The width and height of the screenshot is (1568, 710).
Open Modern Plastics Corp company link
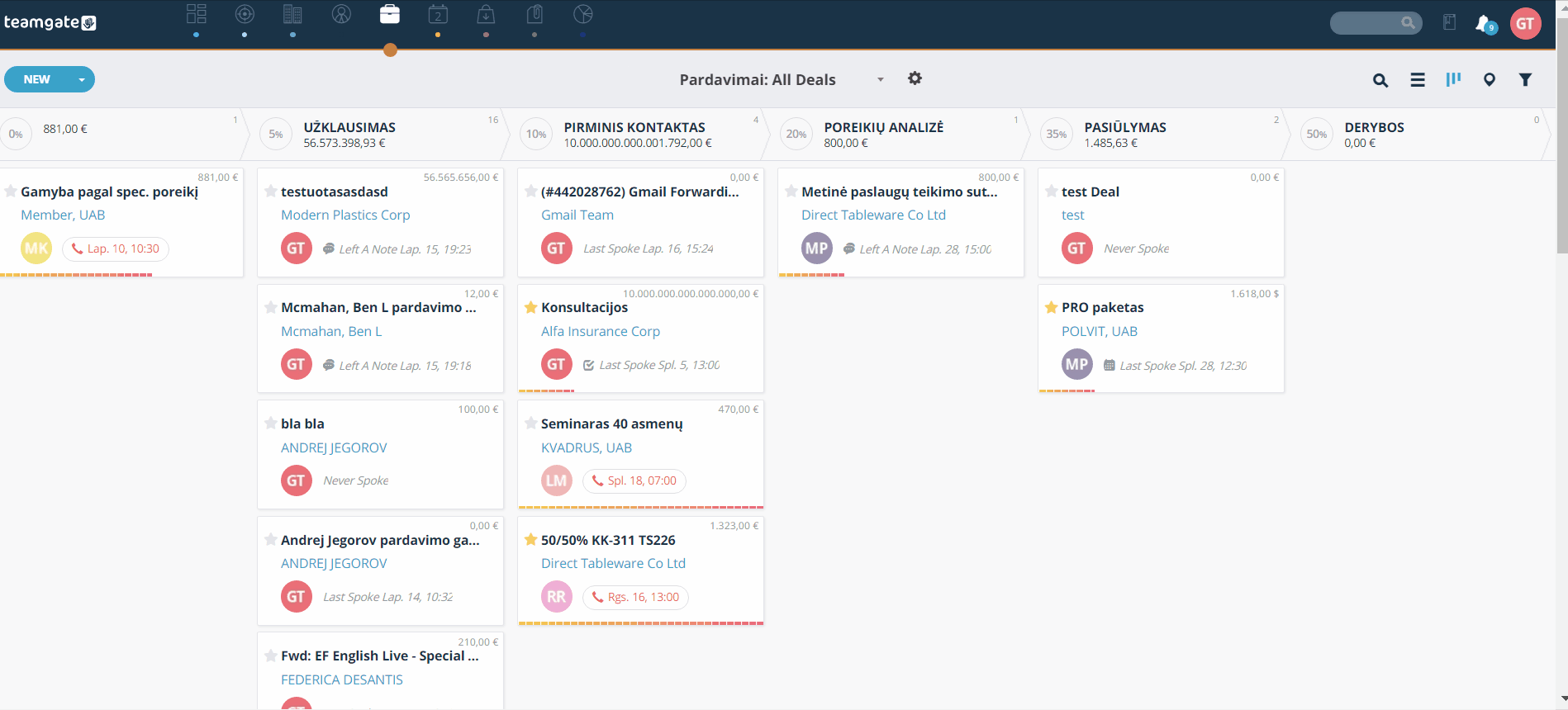tap(345, 215)
